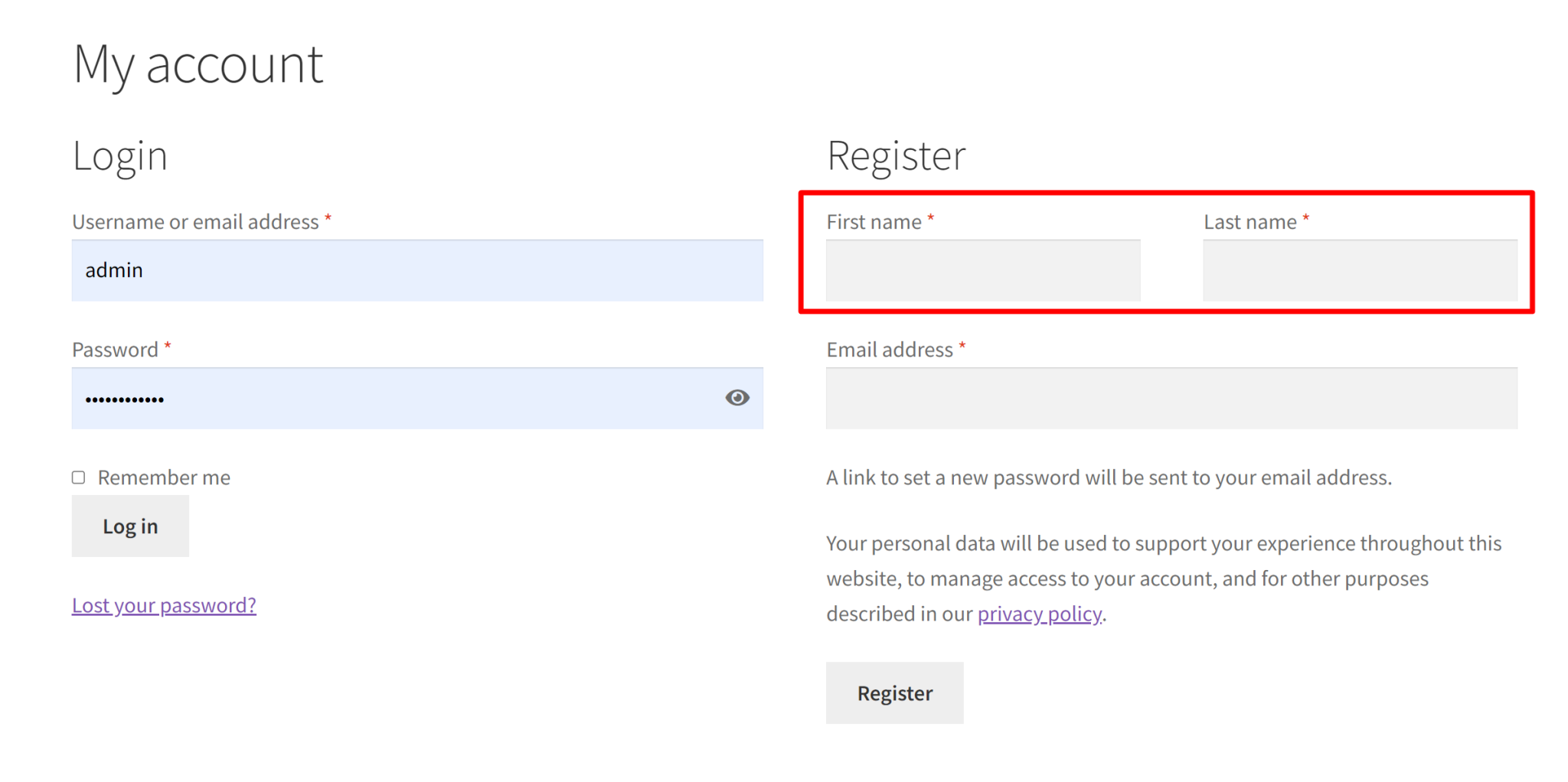Click the Email address label text
Viewport: 1568px width, 782px height.
tap(890, 349)
